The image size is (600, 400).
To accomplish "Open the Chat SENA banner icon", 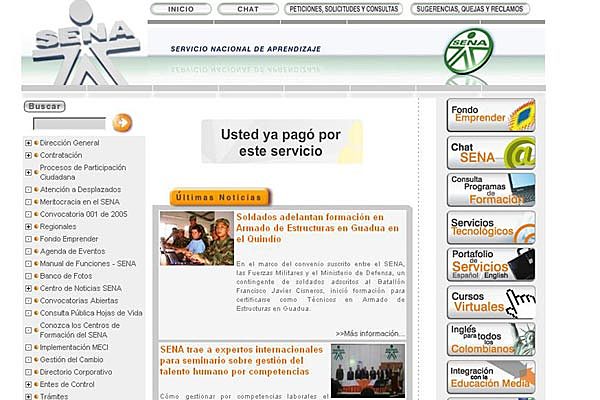I will (491, 153).
